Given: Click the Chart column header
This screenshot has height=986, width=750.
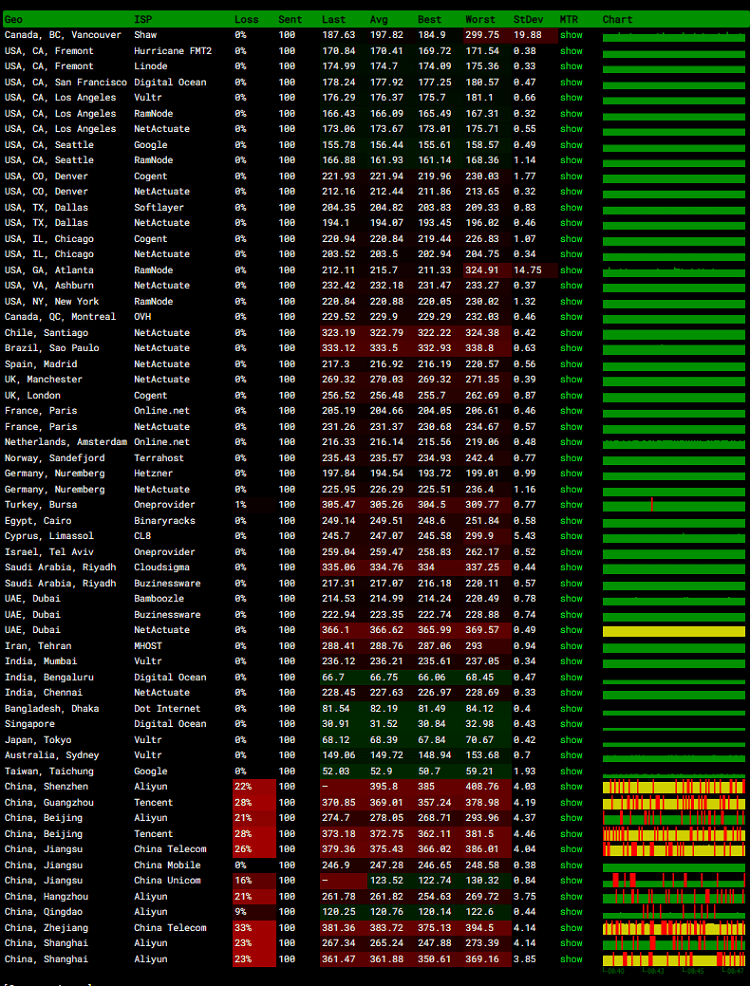Looking at the screenshot, I should pos(617,19).
